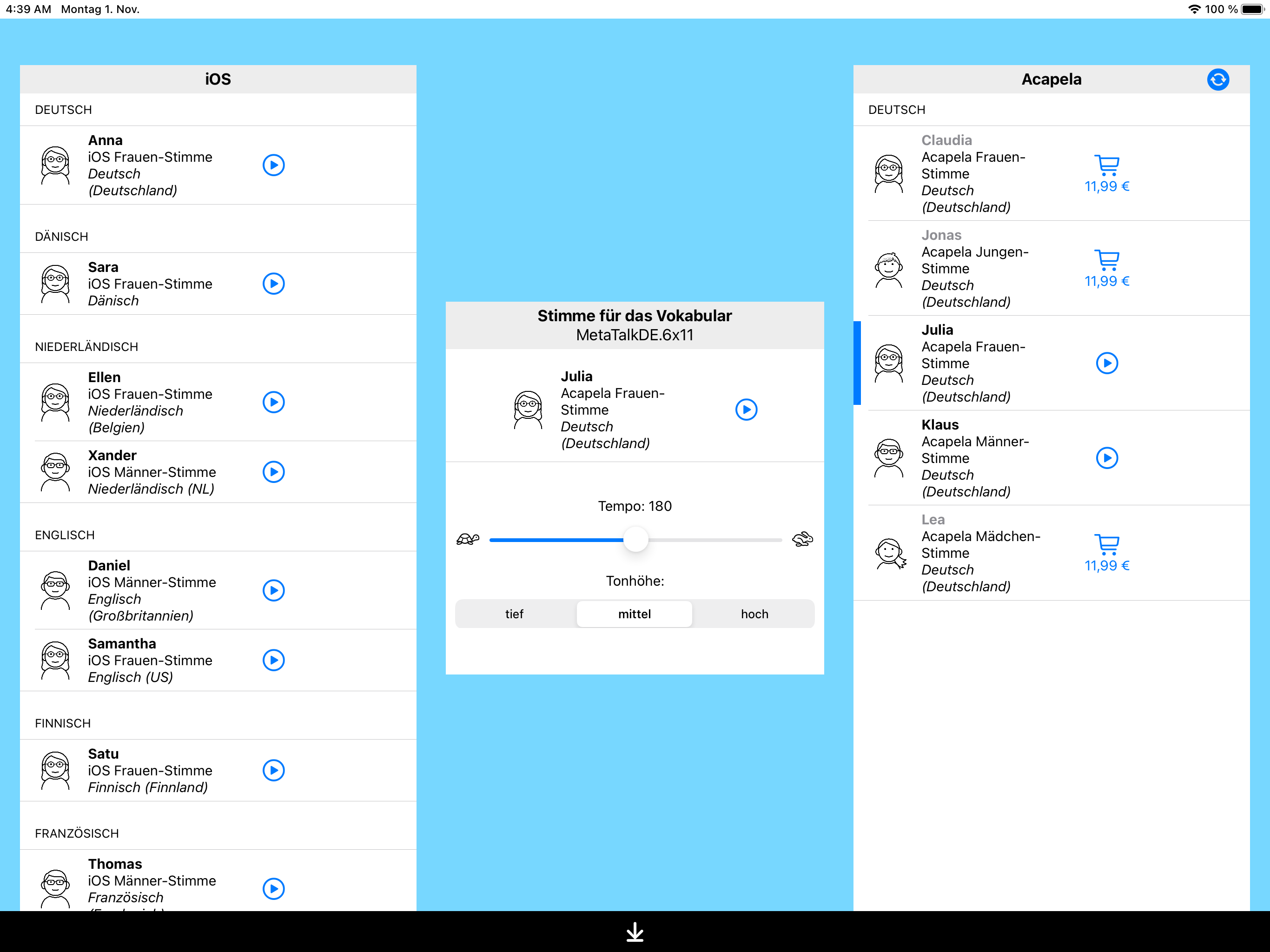Play Sara Danish voice sample
This screenshot has width=1270, height=952.
[x=274, y=284]
